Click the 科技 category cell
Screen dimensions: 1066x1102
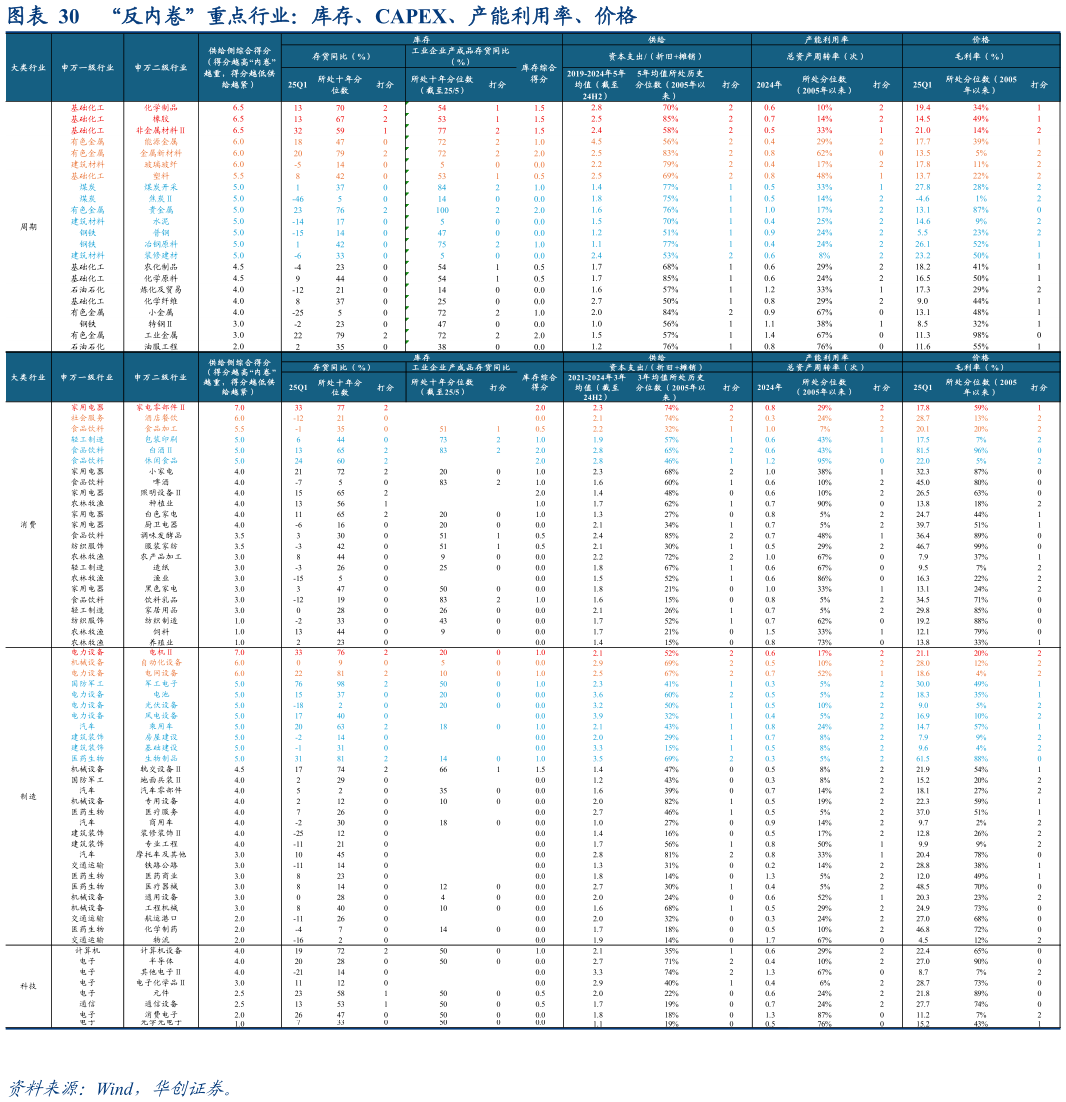(x=28, y=985)
